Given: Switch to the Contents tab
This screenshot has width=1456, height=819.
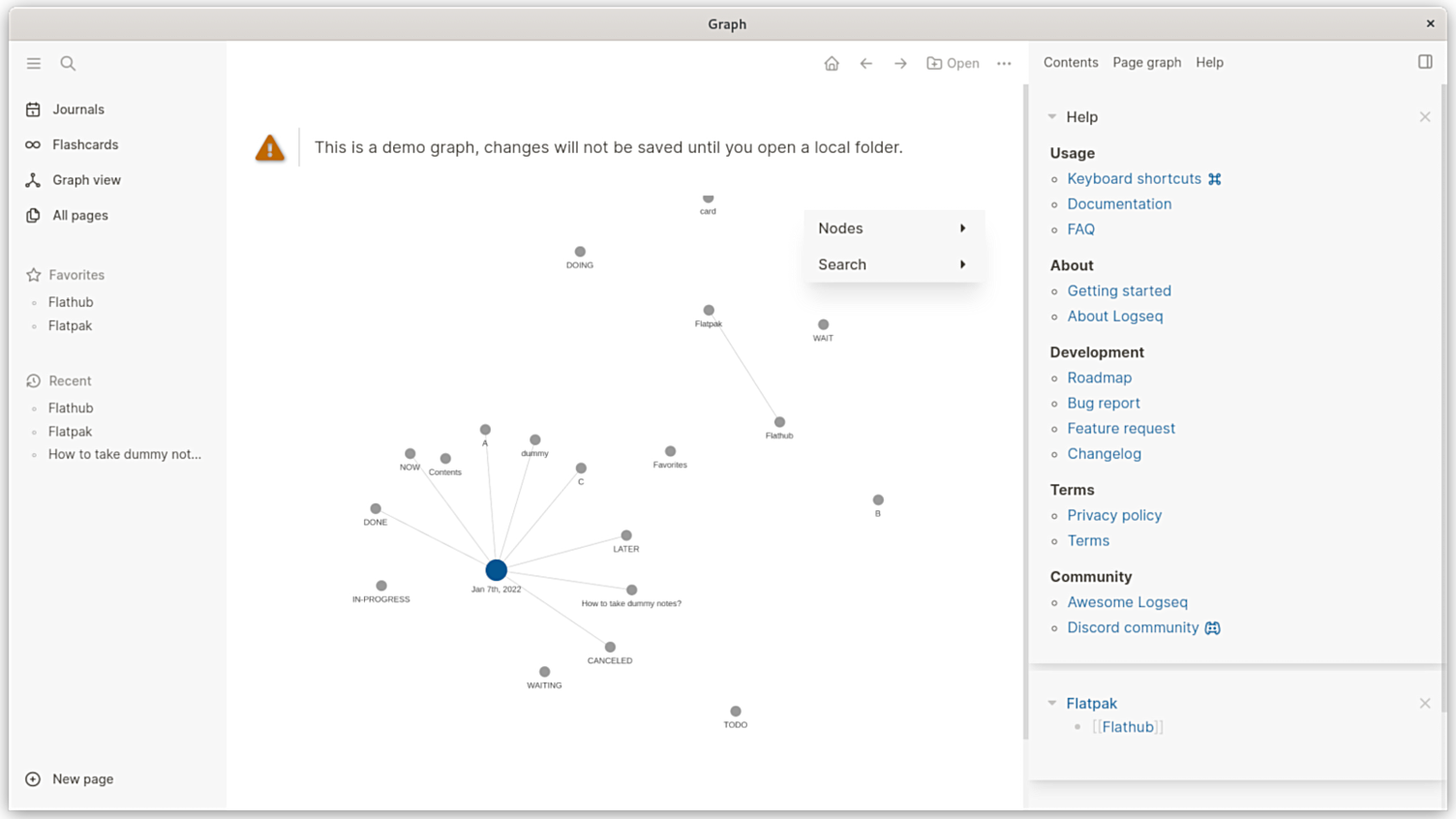Looking at the screenshot, I should tap(1071, 62).
